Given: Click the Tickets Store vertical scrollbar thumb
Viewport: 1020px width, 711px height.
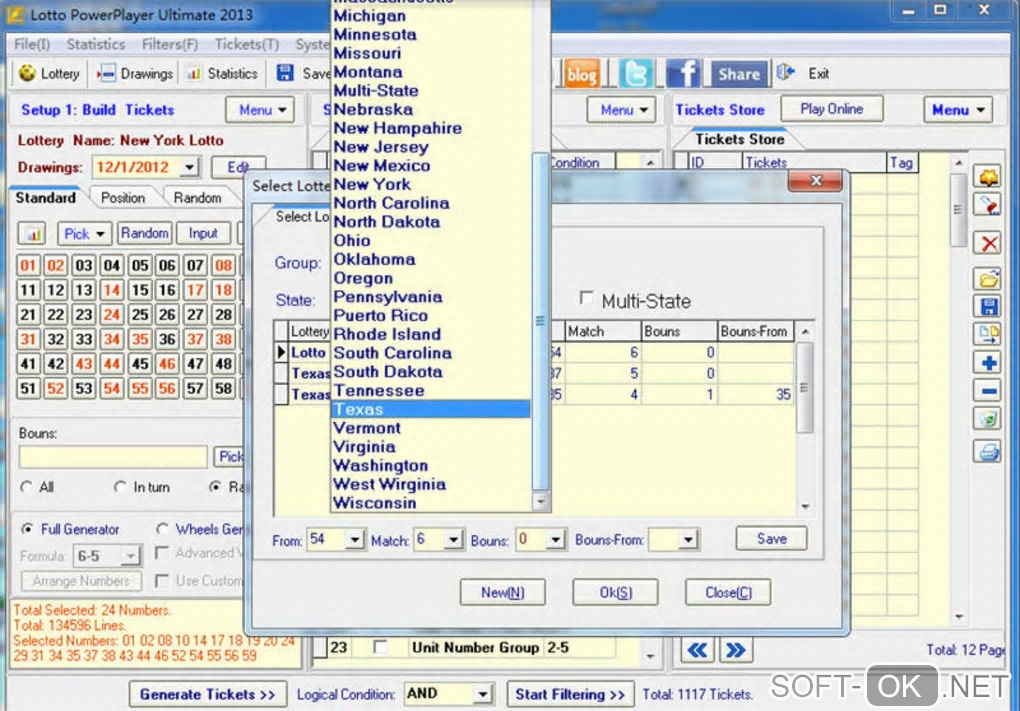Looking at the screenshot, I should pos(958,209).
